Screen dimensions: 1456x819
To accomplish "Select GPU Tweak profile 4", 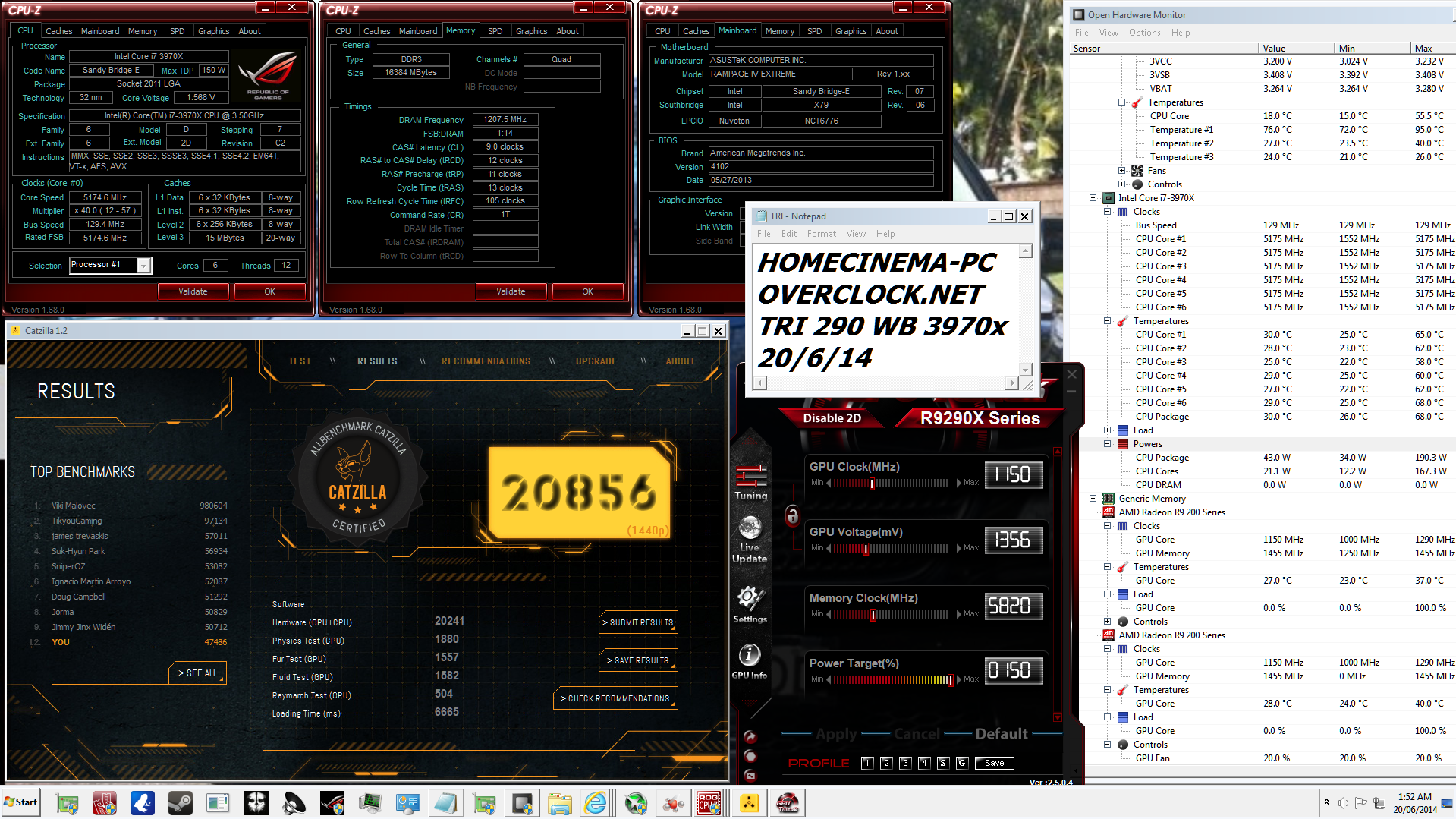I will 924,764.
